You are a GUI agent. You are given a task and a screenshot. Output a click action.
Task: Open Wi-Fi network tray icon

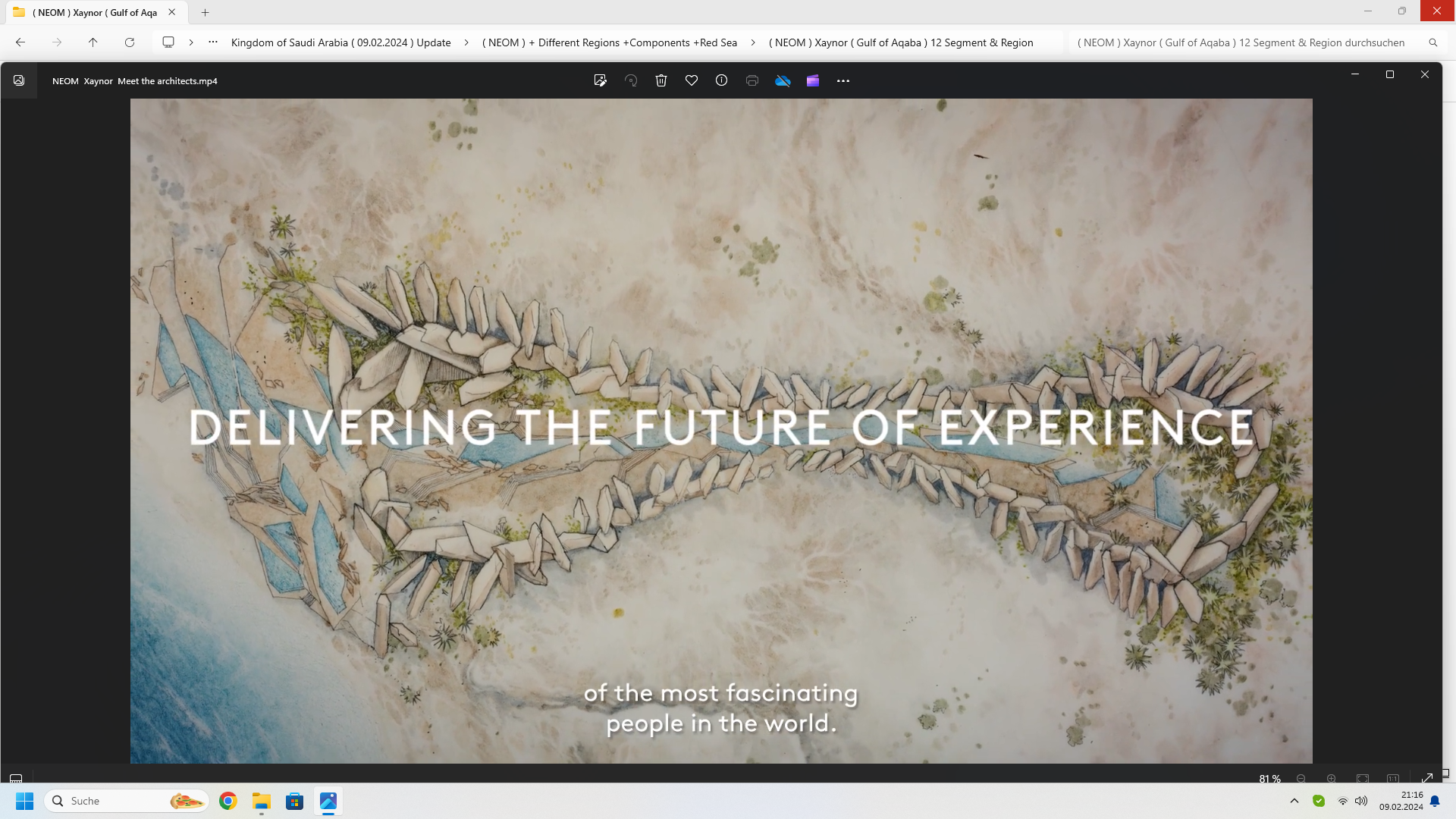[x=1343, y=801]
